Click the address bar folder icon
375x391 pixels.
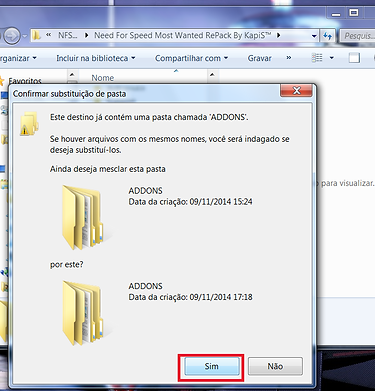36,35
